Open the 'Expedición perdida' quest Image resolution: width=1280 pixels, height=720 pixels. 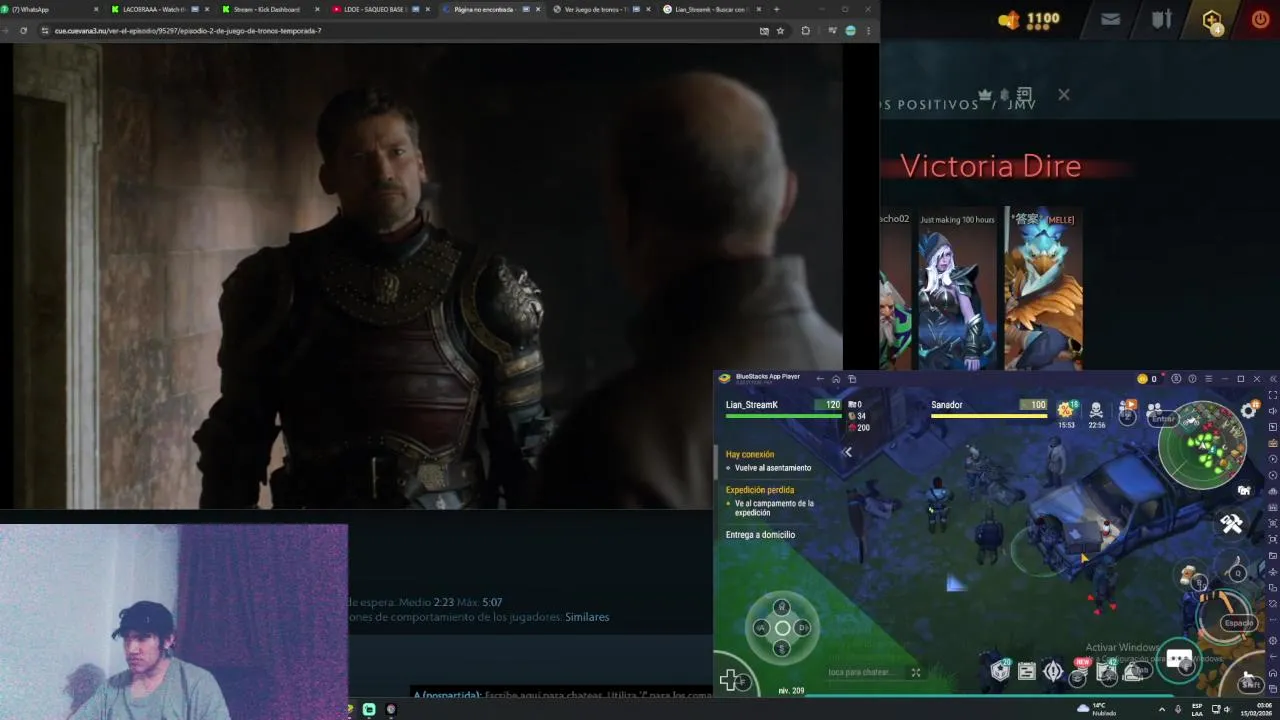pyautogui.click(x=760, y=490)
